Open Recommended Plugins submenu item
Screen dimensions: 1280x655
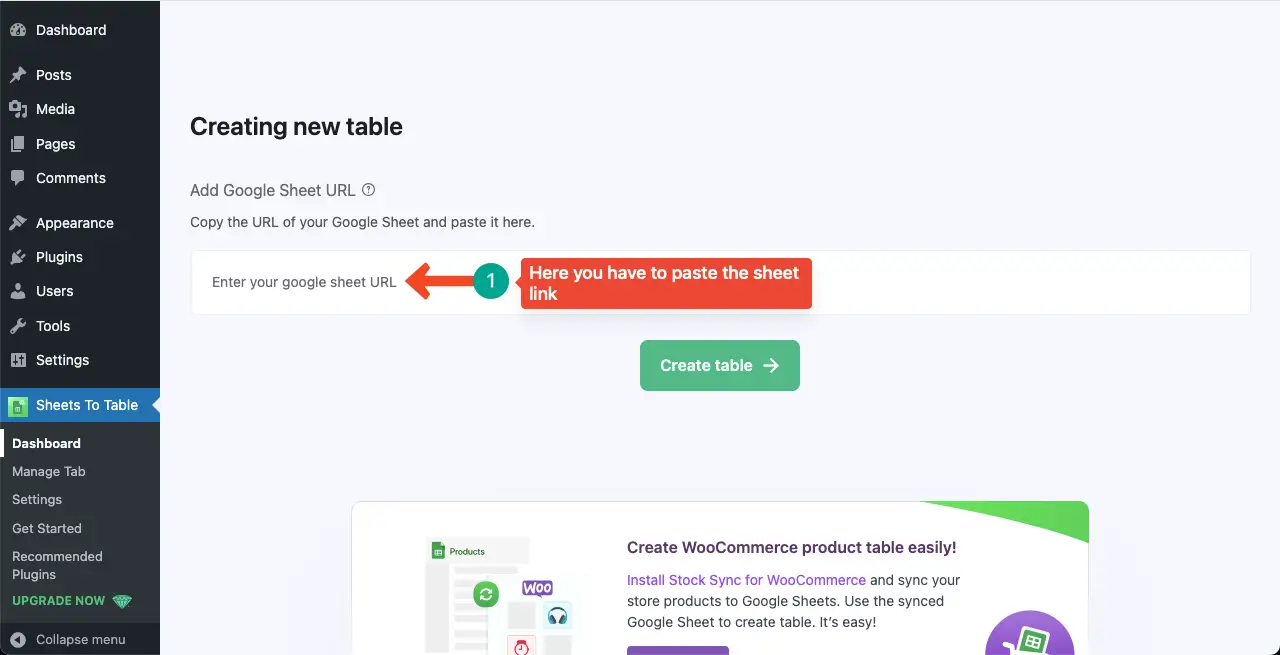[x=57, y=565]
